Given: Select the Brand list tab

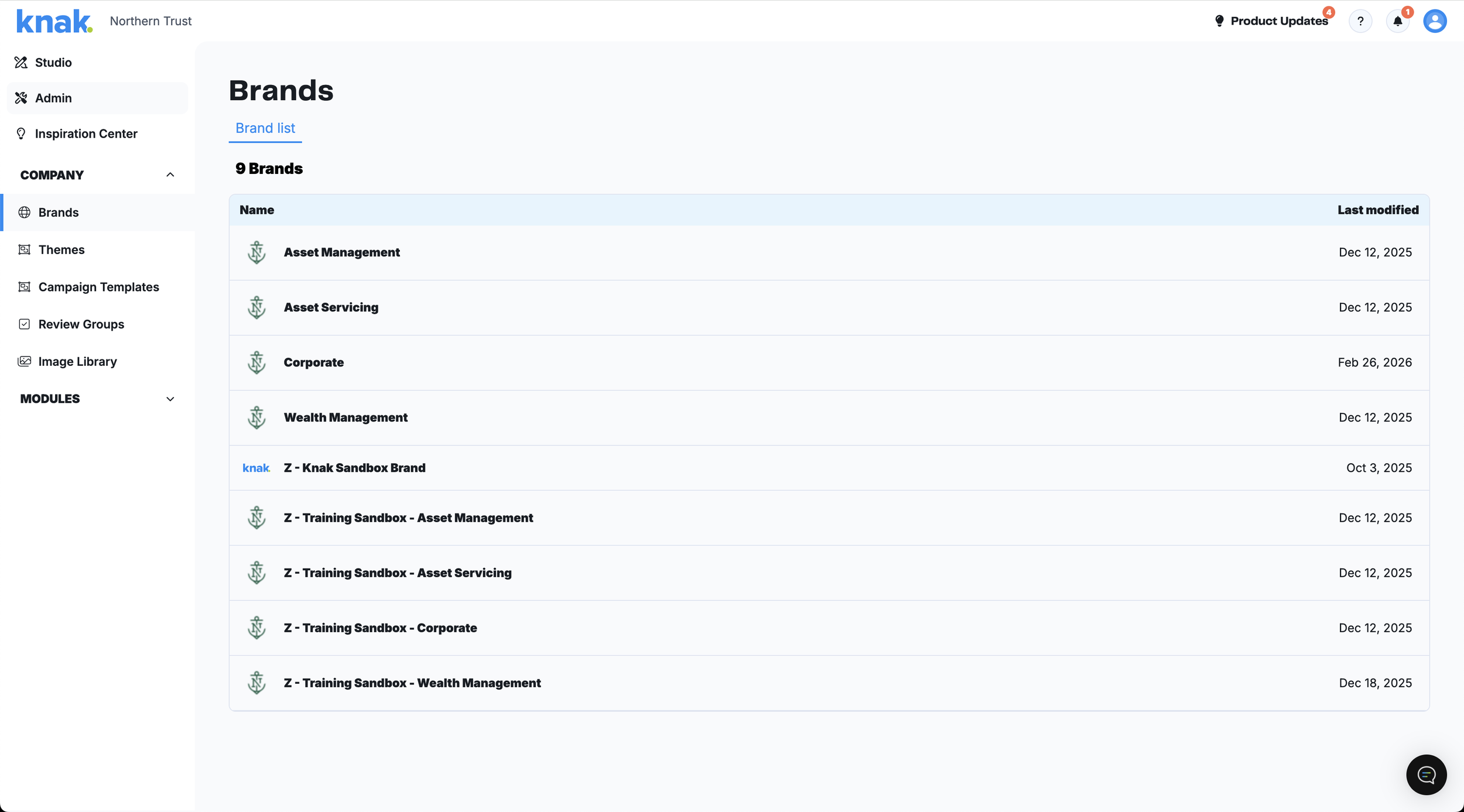Looking at the screenshot, I should [x=265, y=128].
